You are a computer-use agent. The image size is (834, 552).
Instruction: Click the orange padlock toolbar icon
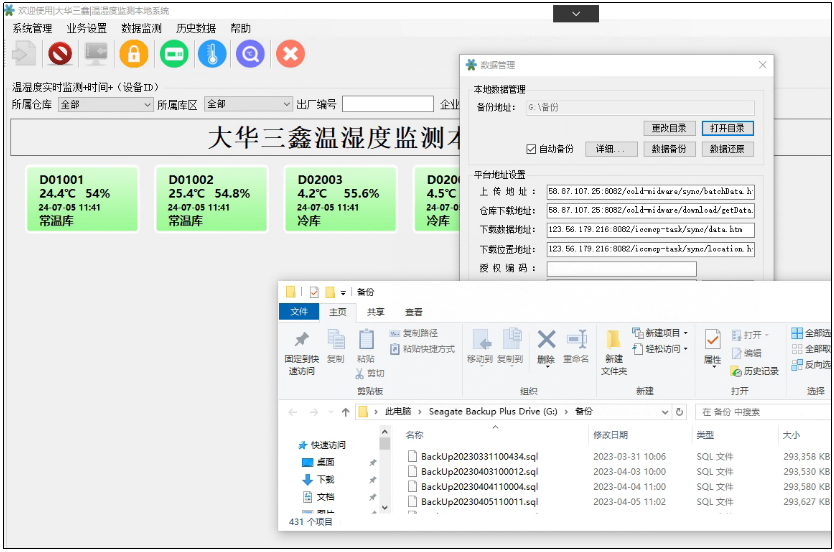(133, 53)
